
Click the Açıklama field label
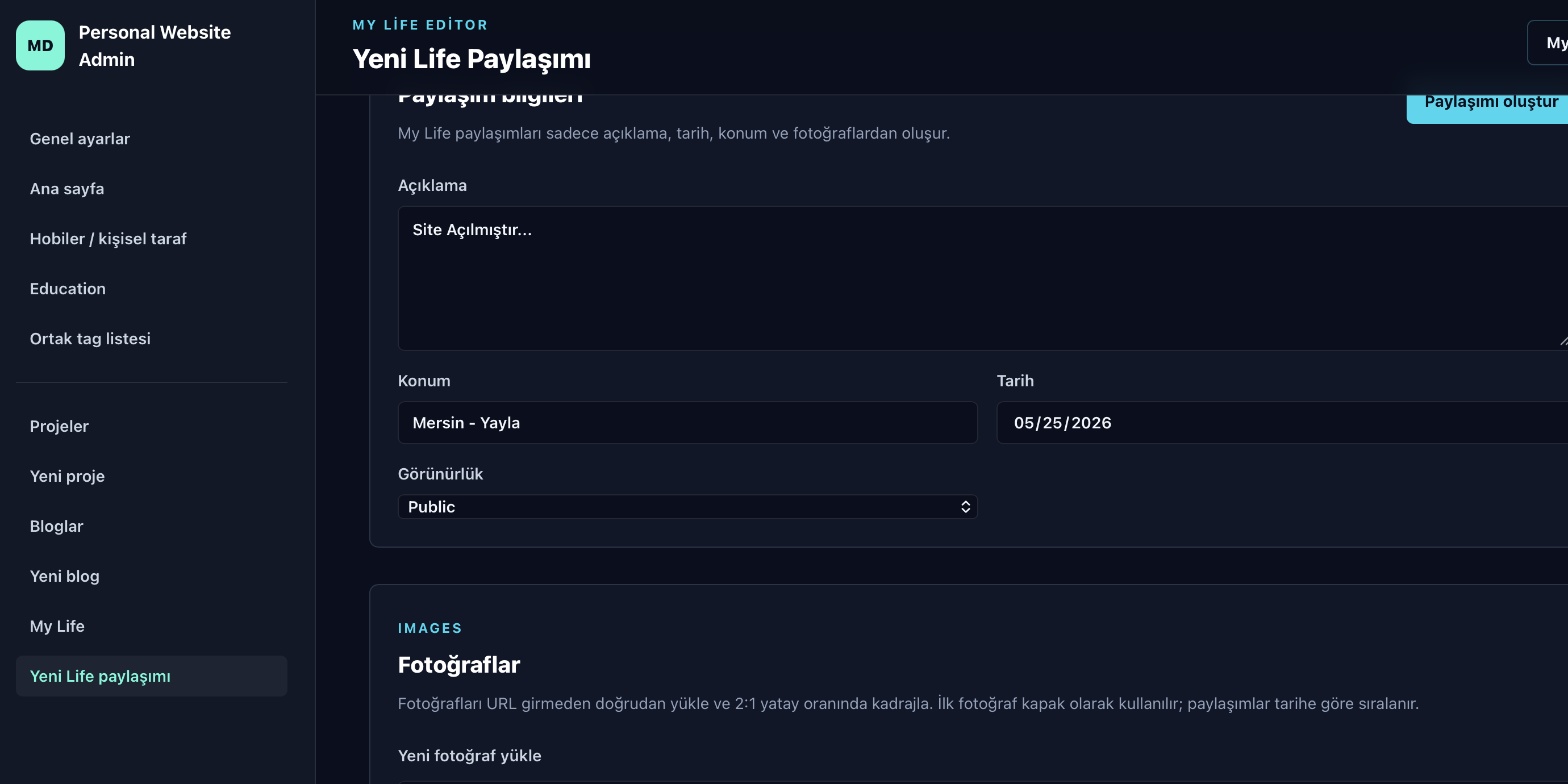(433, 186)
